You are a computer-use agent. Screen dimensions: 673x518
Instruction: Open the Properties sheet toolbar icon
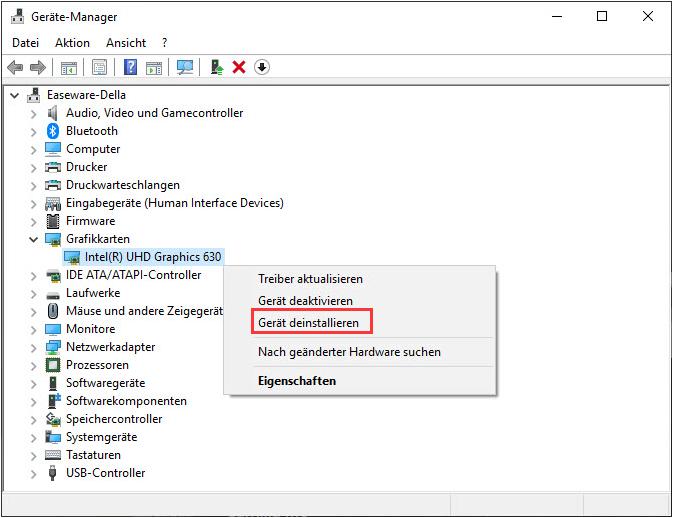[100, 67]
